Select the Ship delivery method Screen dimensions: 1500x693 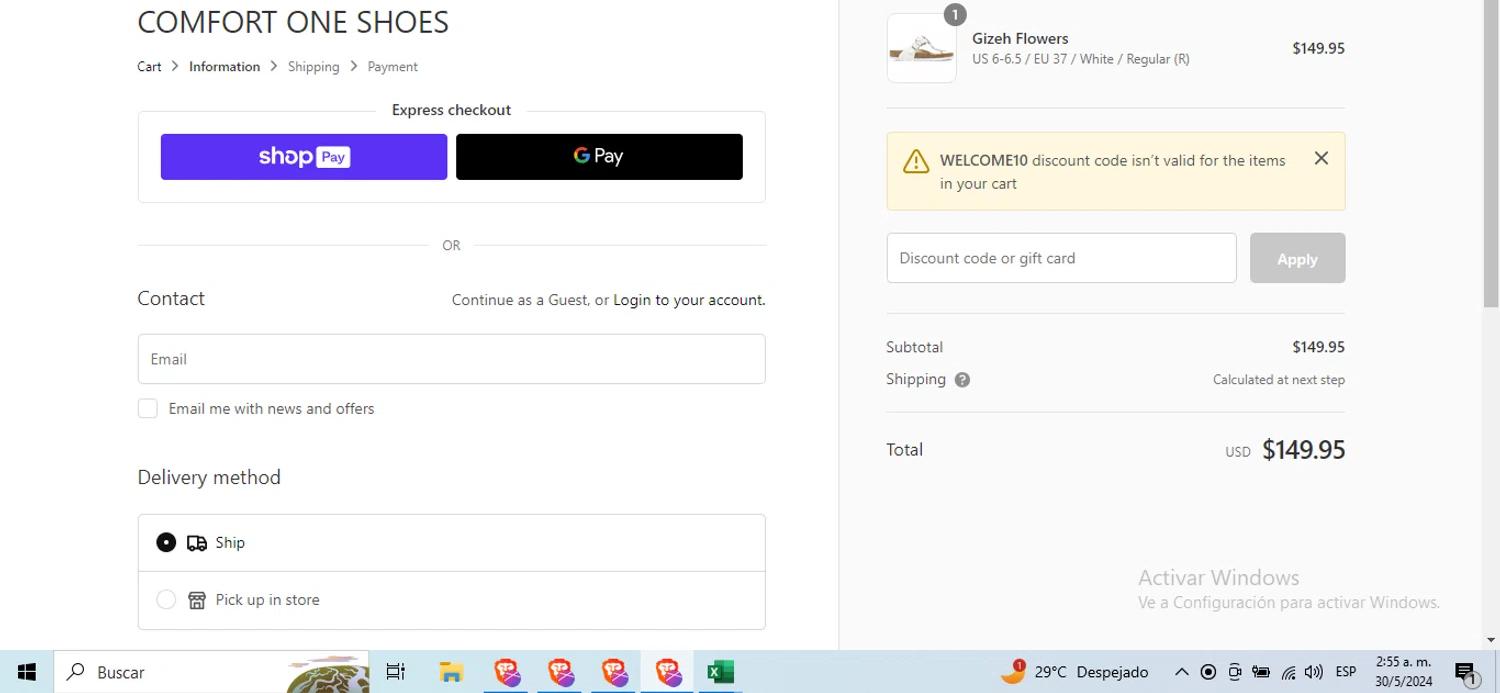pyautogui.click(x=166, y=542)
